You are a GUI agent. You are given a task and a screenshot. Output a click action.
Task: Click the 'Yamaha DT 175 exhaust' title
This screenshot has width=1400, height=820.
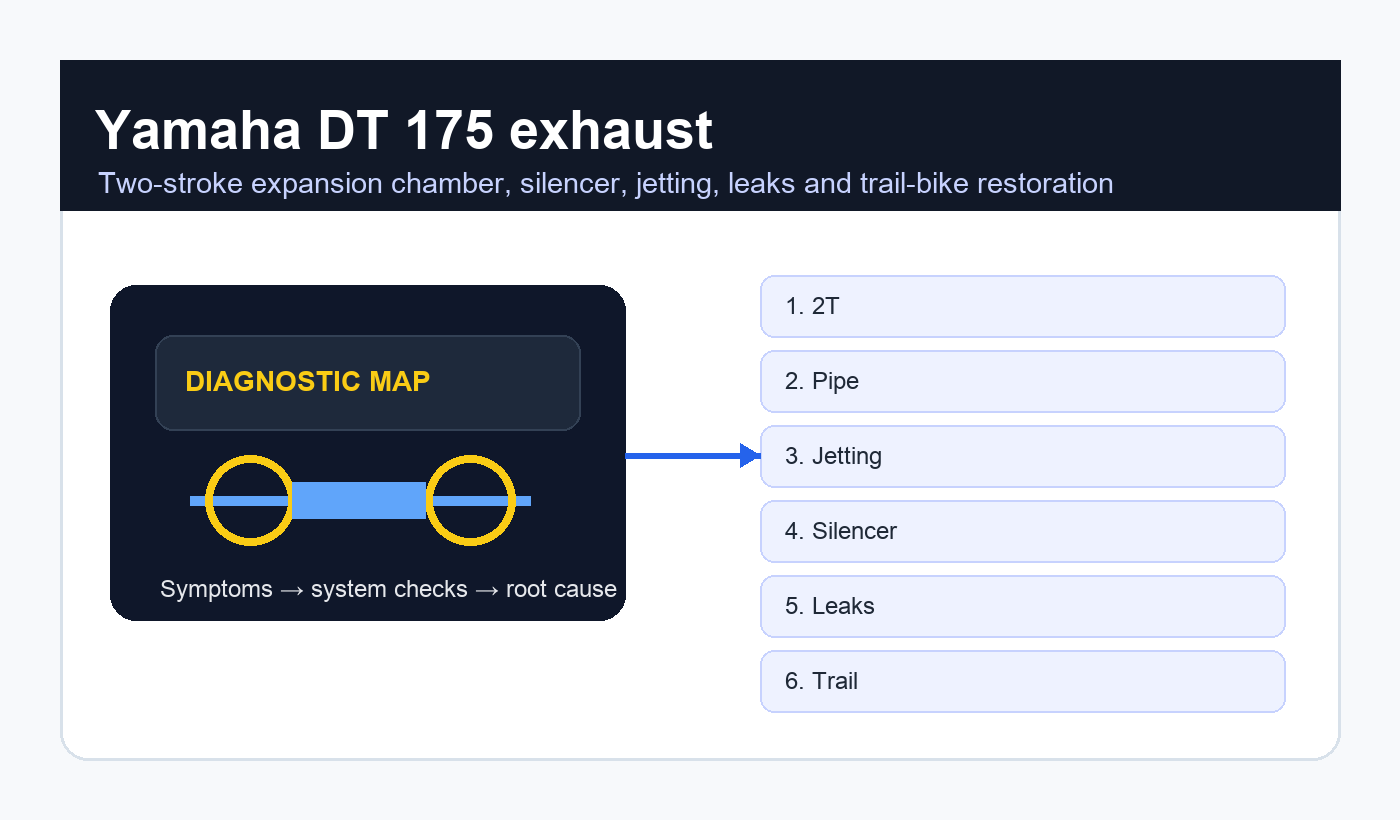[x=404, y=130]
